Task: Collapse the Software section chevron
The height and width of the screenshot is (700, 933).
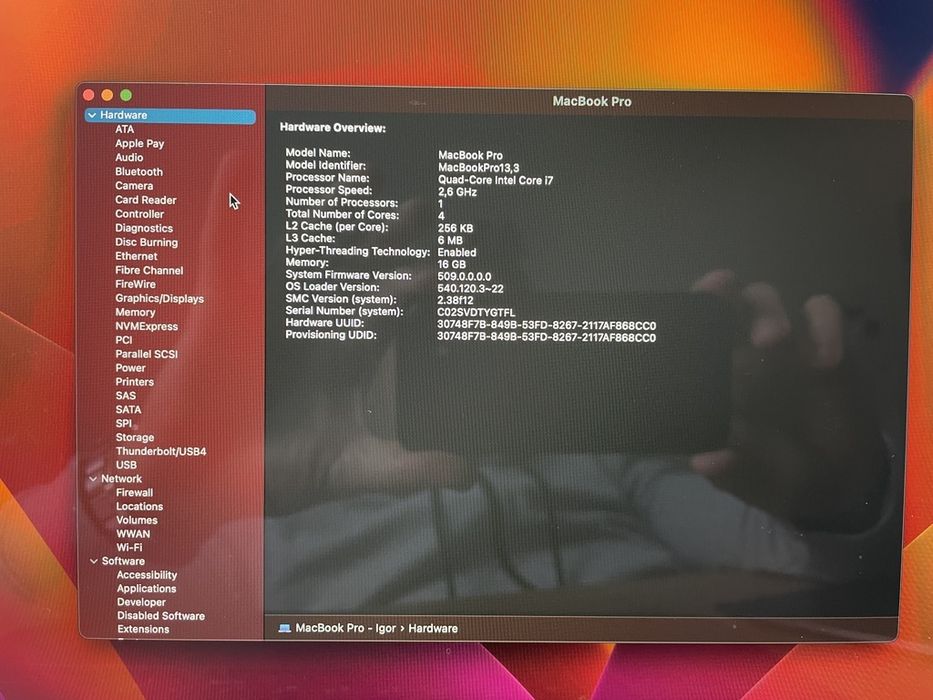Action: tap(93, 561)
